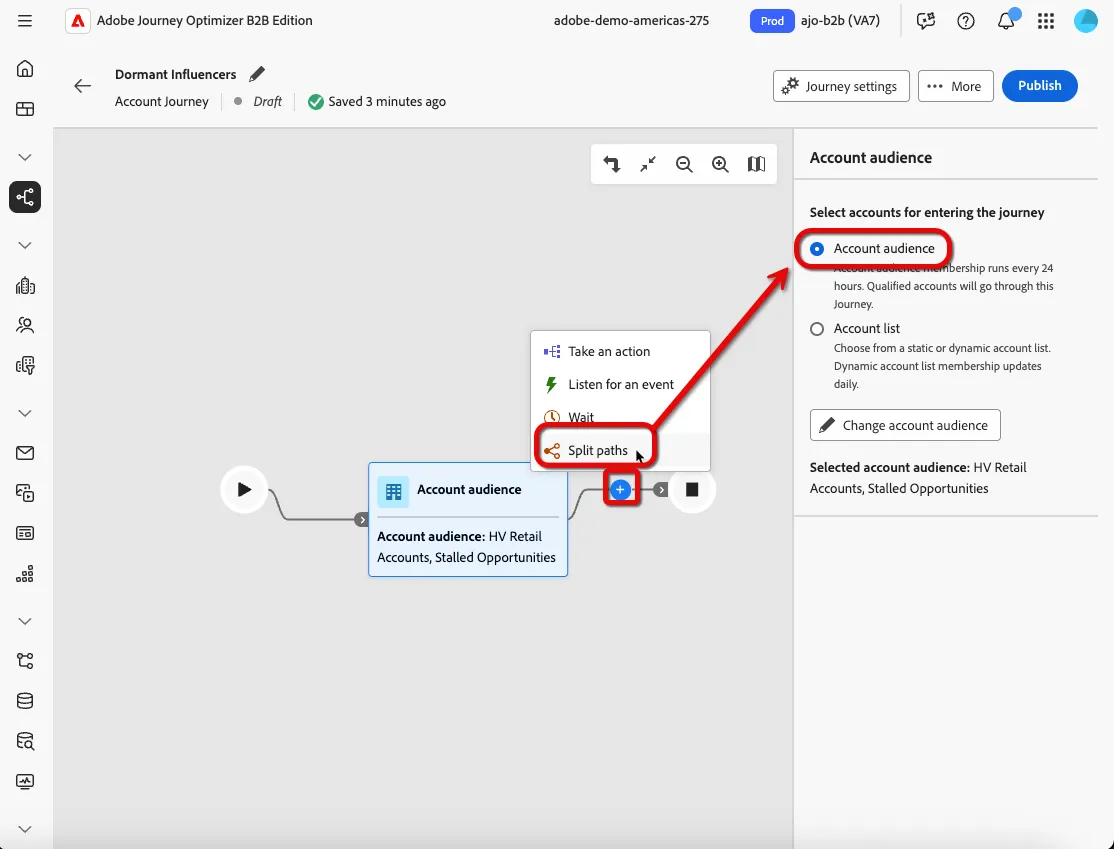Open Journey settings
The image size is (1114, 849).
coord(841,86)
